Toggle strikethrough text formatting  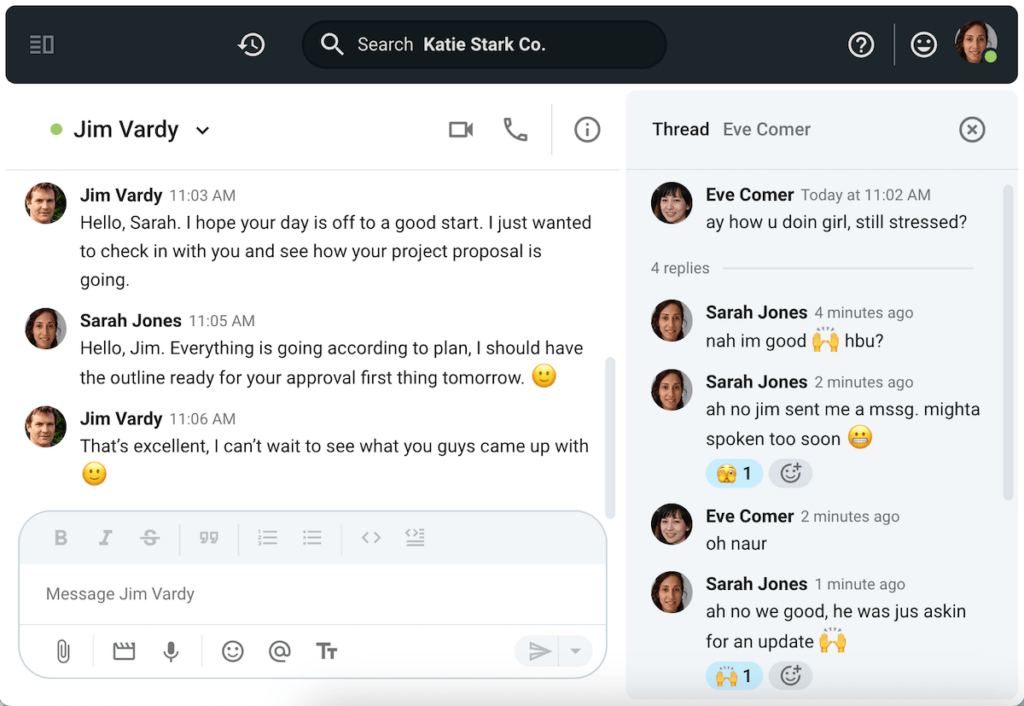tap(150, 538)
